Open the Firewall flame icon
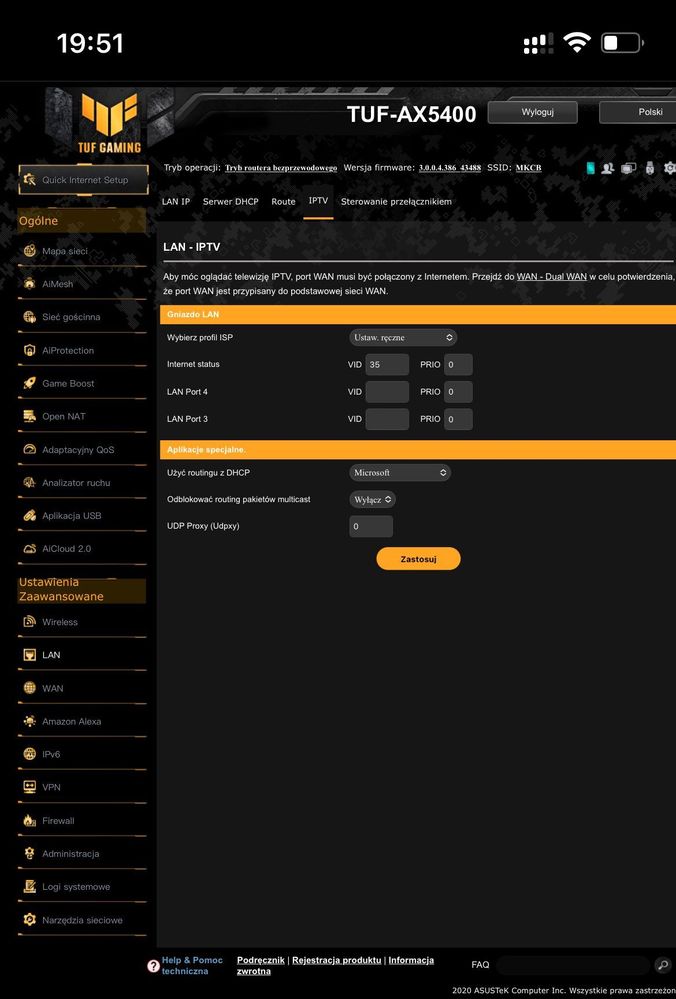 coord(29,821)
